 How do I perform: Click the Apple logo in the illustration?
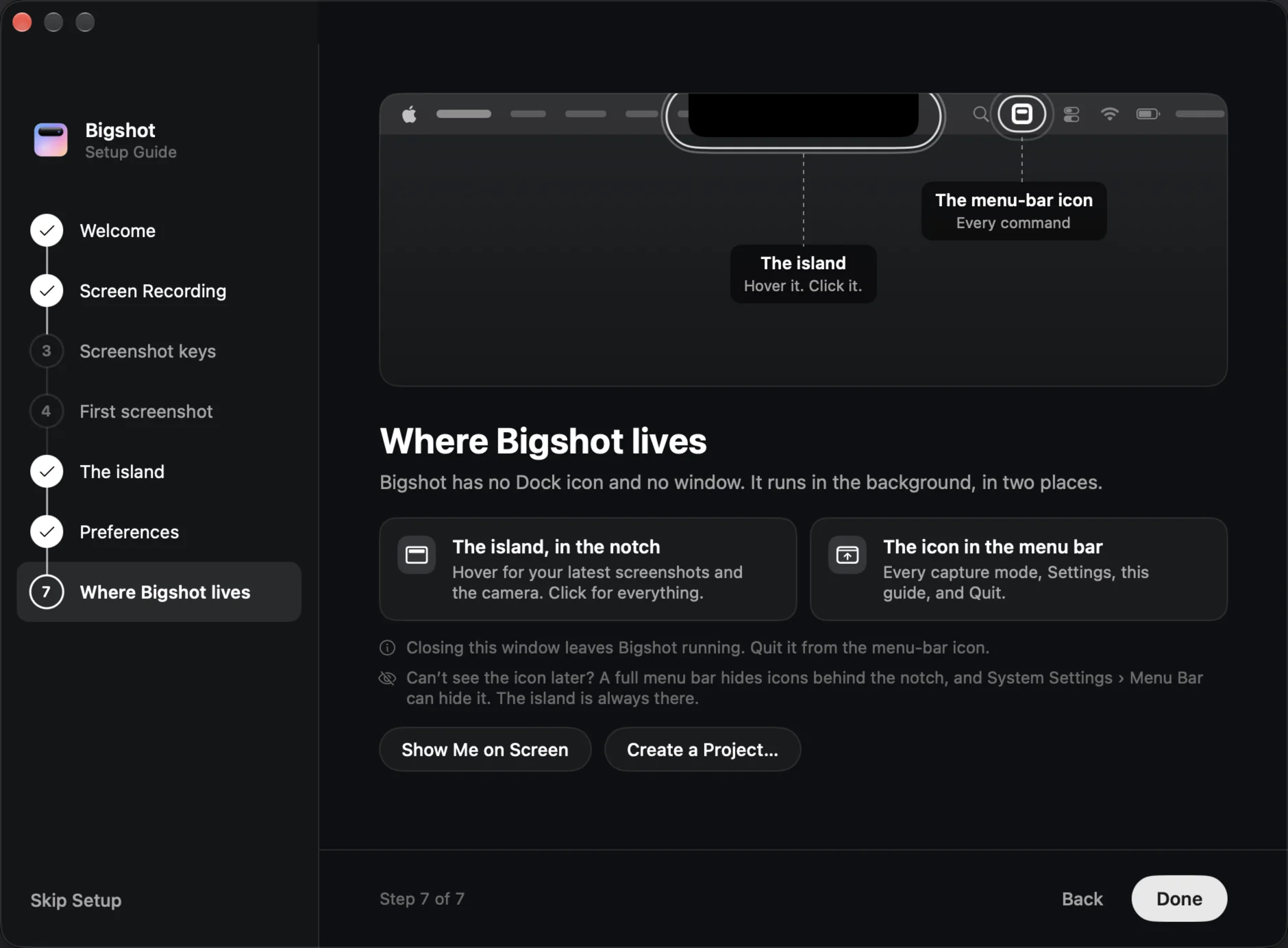click(409, 114)
